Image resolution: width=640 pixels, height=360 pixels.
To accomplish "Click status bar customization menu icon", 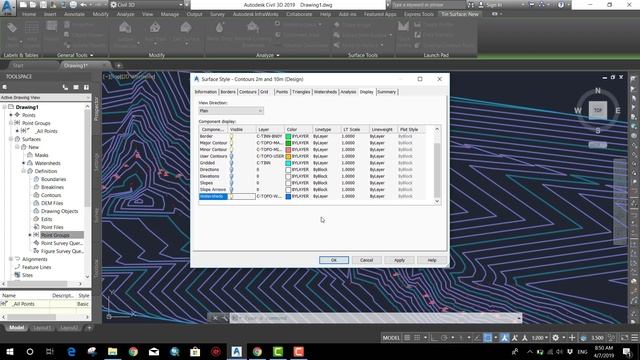I will click(635, 338).
